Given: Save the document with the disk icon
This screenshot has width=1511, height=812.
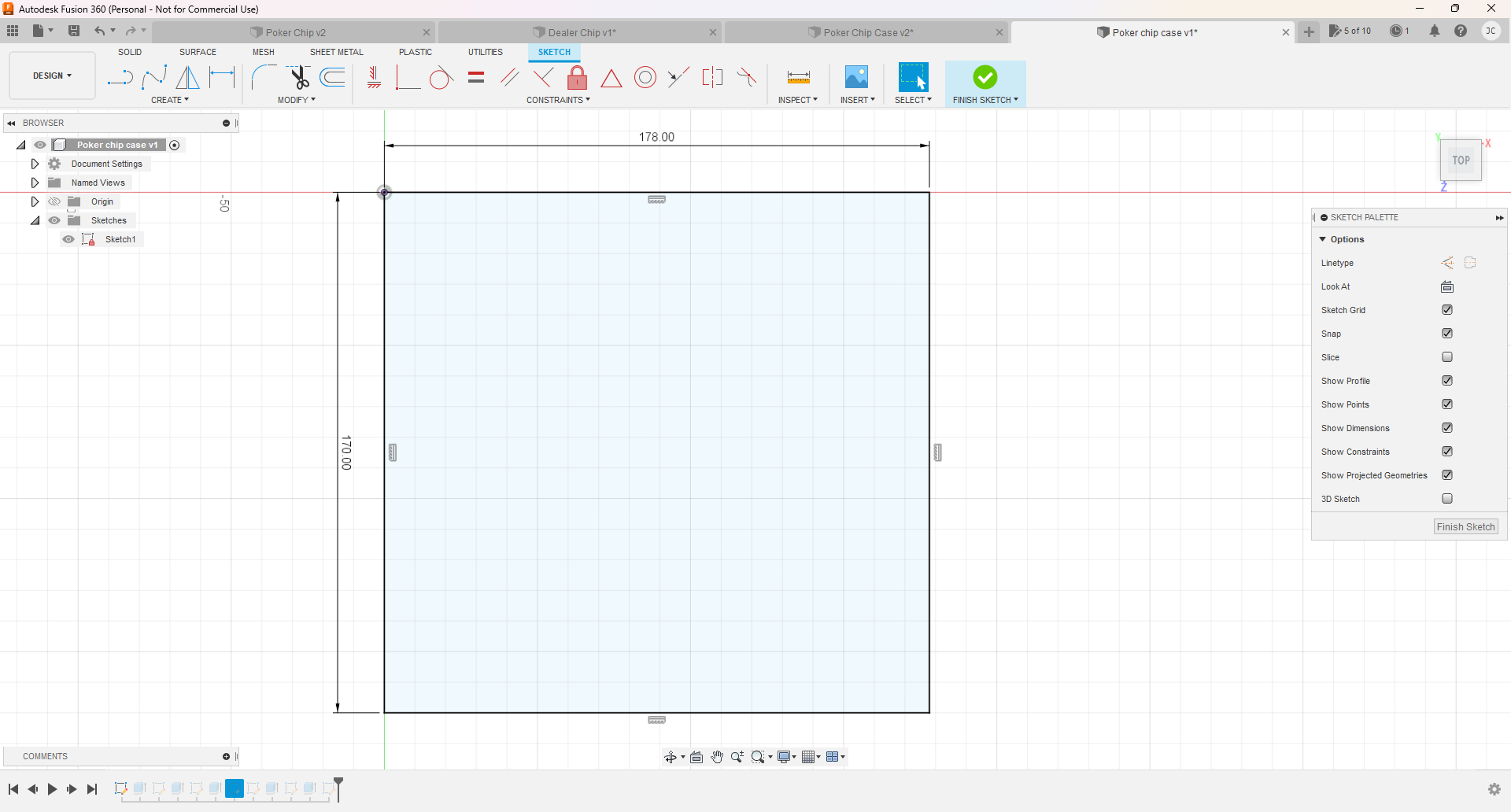Looking at the screenshot, I should pyautogui.click(x=74, y=31).
